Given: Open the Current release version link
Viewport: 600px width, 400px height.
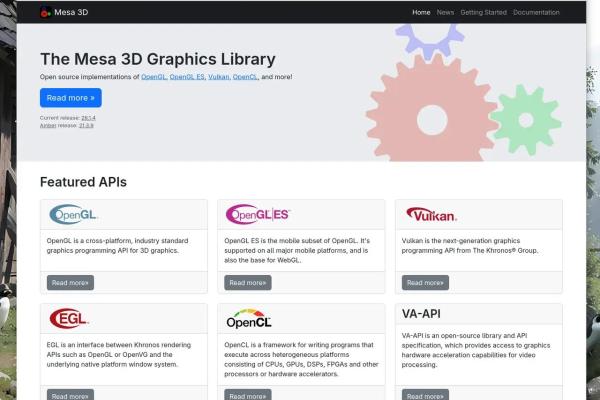Looking at the screenshot, I should (x=88, y=118).
